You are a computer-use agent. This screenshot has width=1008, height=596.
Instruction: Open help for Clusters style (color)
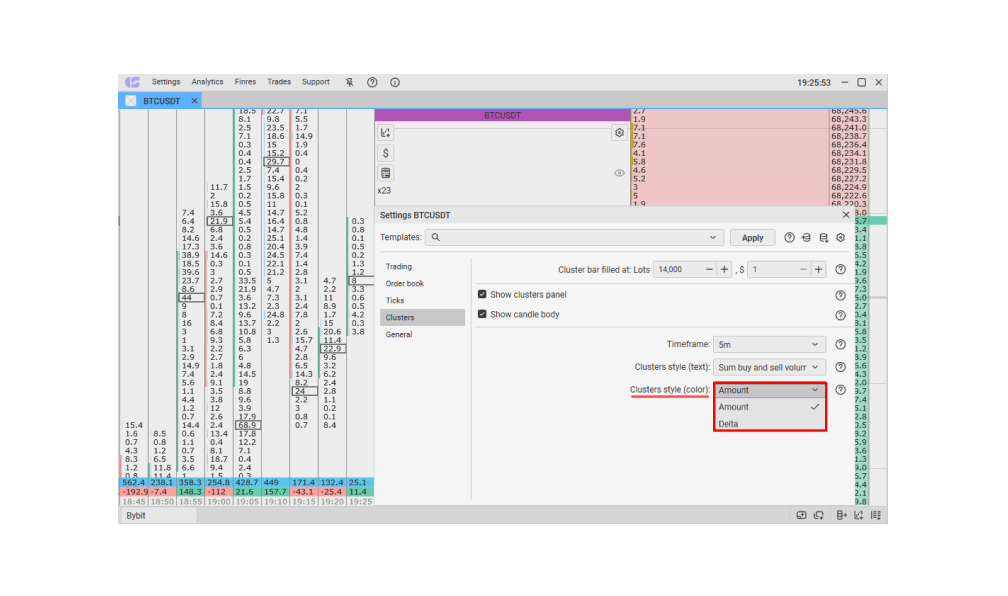(x=840, y=390)
